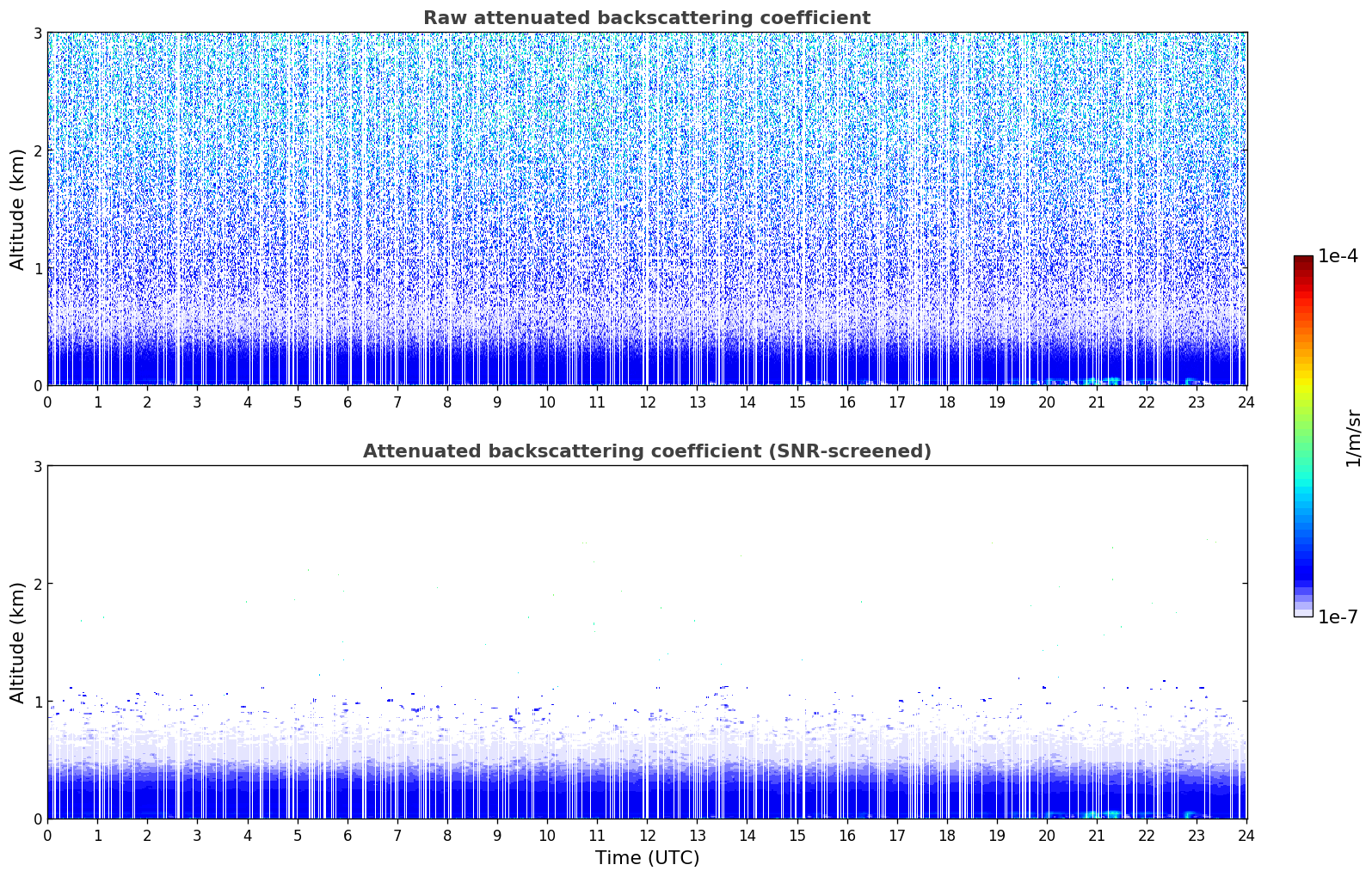The image size is (1372, 877).
Task: Select hour 0 tick on the top plot
Action: pos(47,402)
